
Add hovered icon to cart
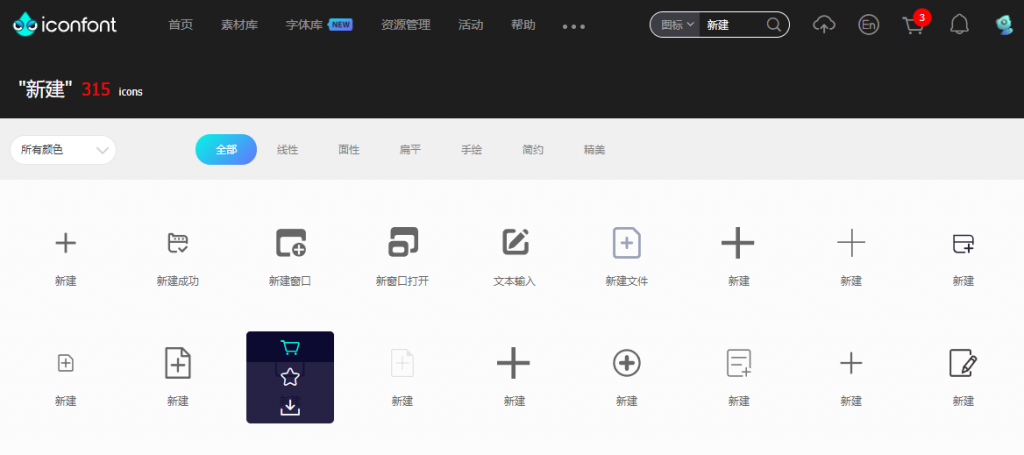pos(290,348)
